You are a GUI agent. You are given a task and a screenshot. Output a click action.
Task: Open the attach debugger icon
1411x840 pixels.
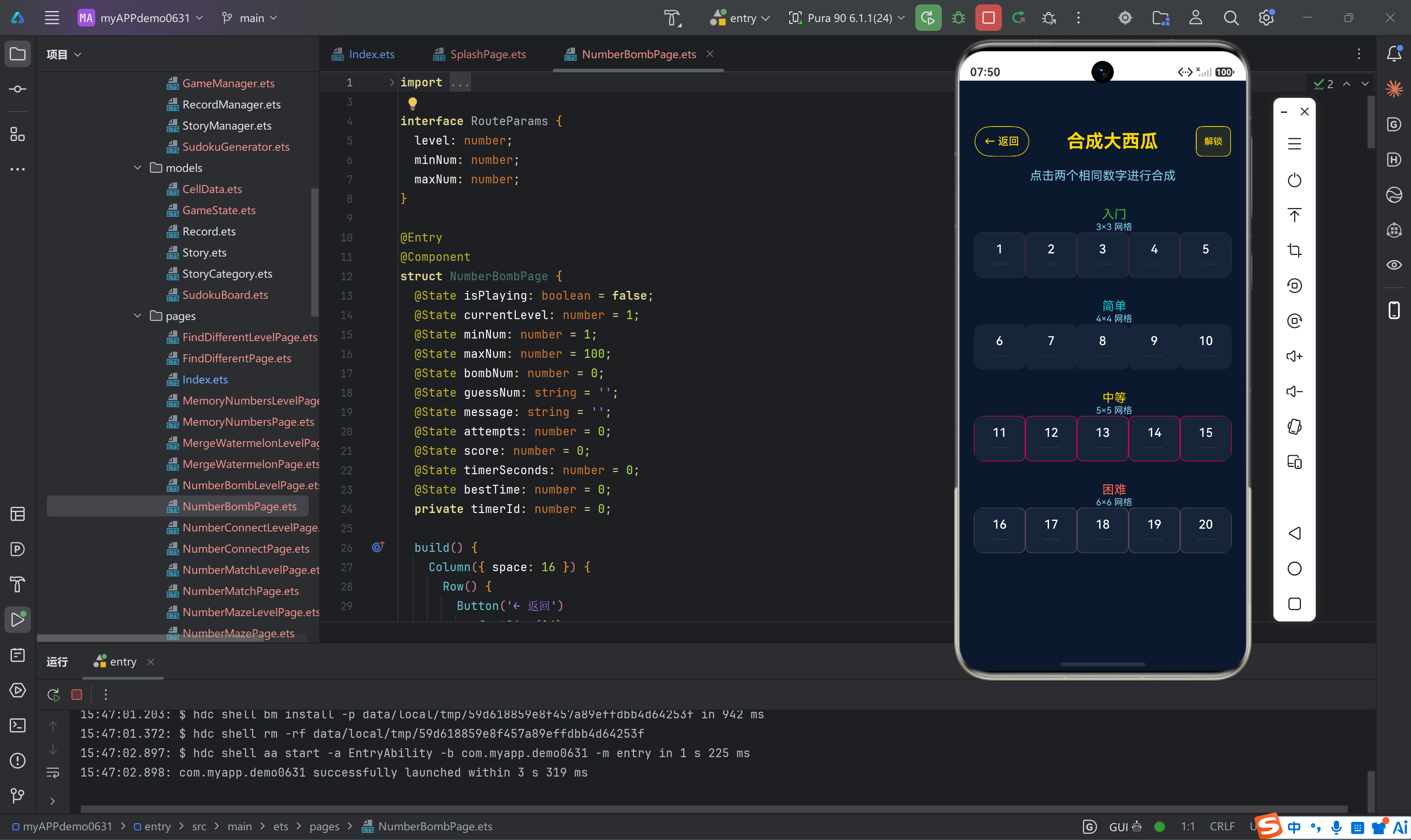point(1049,18)
